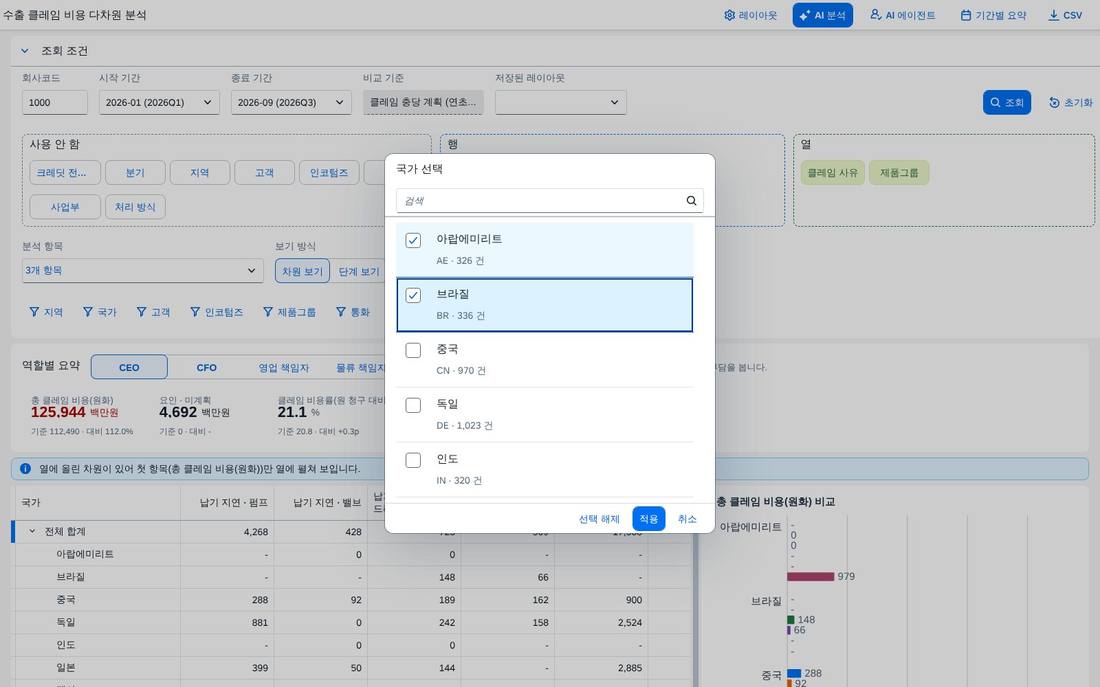Screen dimensions: 1100x687
Task: Uncheck the 아랍에미리트 checkbox
Action: 413,240
